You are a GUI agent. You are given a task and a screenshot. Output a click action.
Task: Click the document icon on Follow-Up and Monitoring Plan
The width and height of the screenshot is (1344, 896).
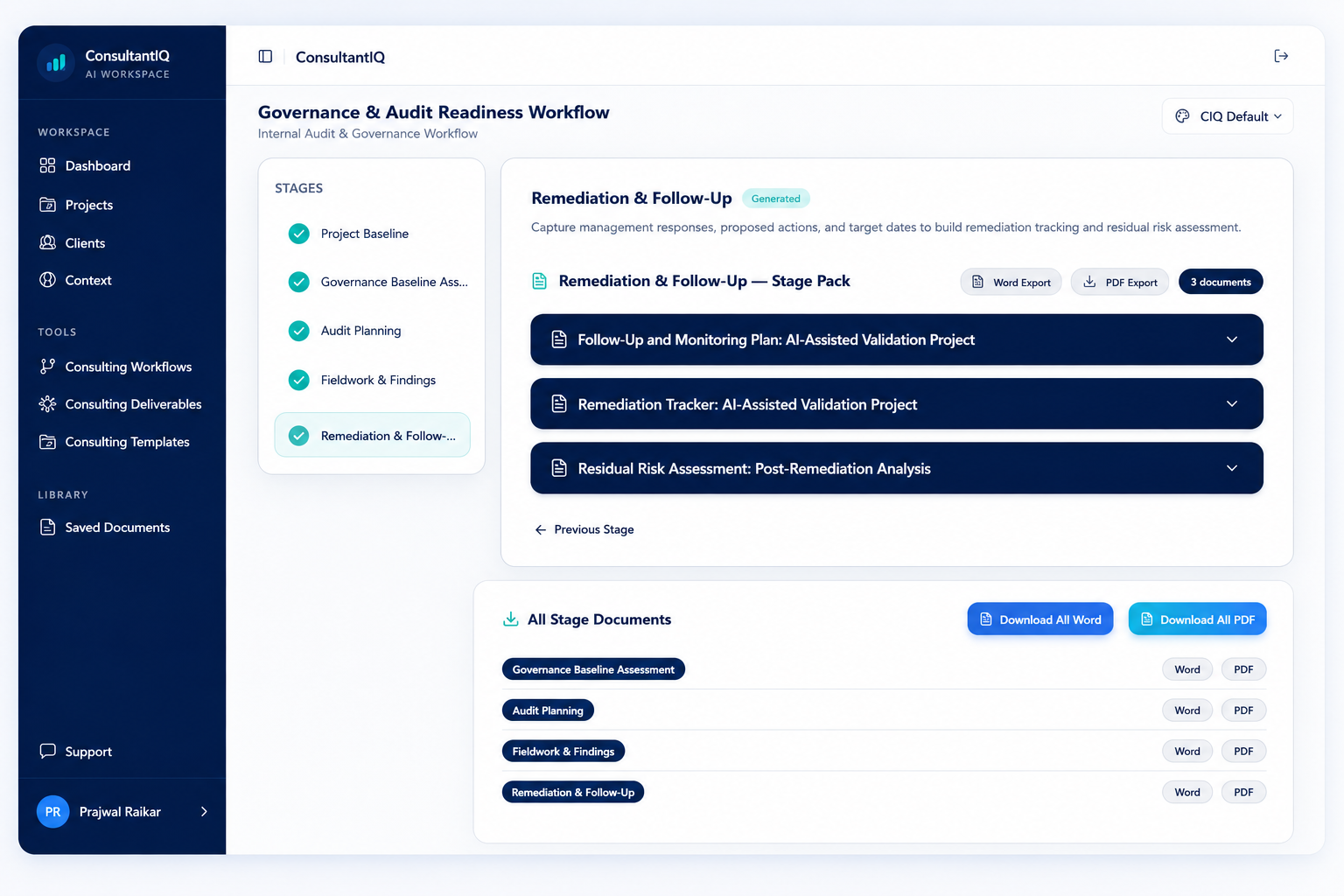[x=559, y=339]
